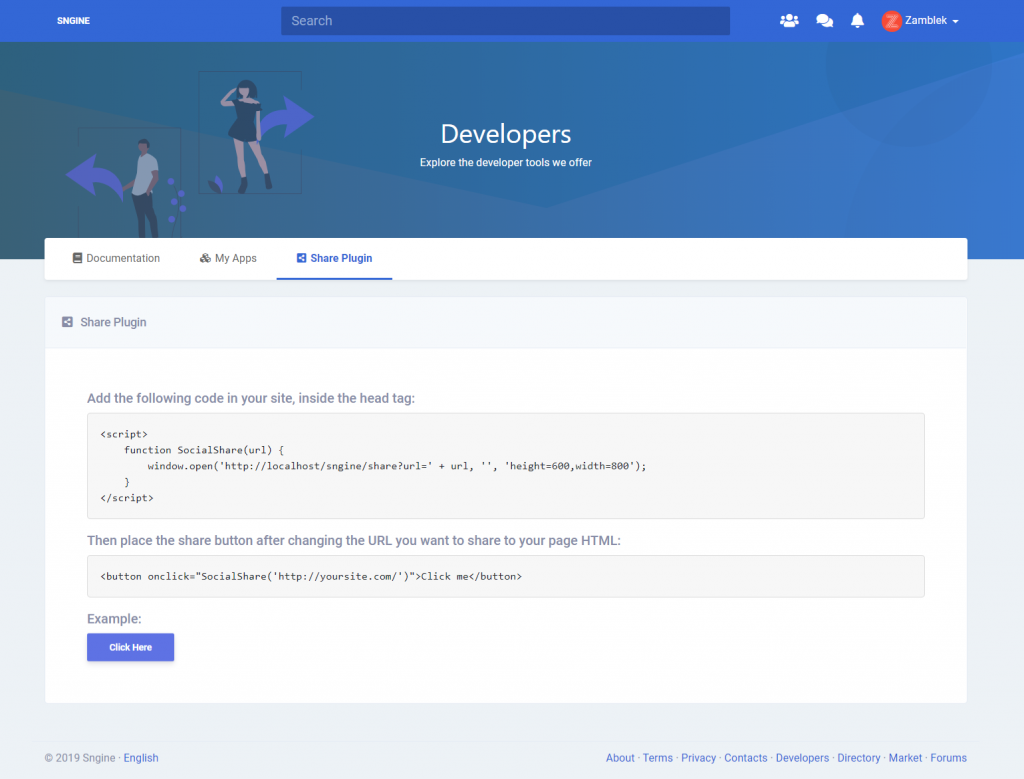Open the About footer link

[x=620, y=758]
